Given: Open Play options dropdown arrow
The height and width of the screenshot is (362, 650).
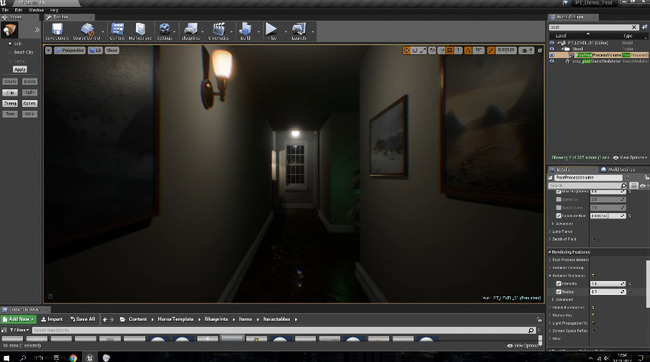Looking at the screenshot, I should pos(286,32).
